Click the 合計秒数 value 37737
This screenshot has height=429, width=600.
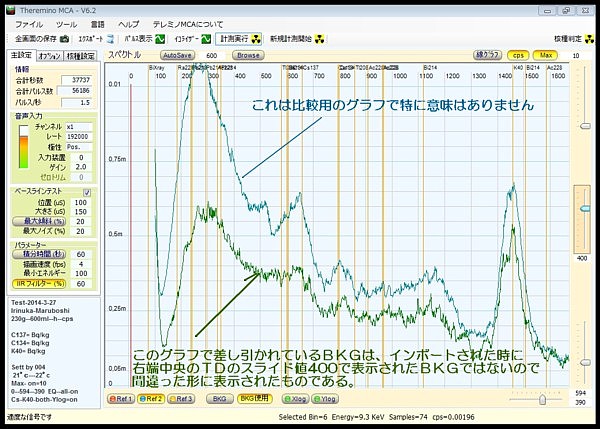click(x=77, y=80)
